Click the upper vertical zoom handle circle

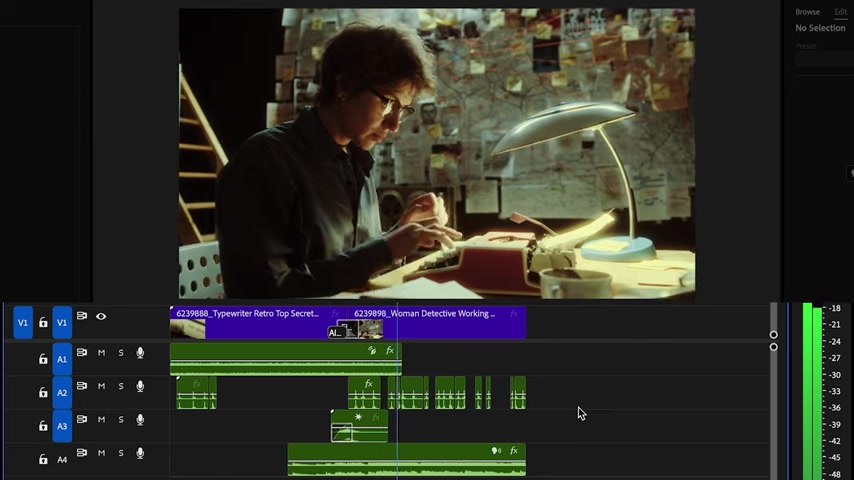coord(773,335)
